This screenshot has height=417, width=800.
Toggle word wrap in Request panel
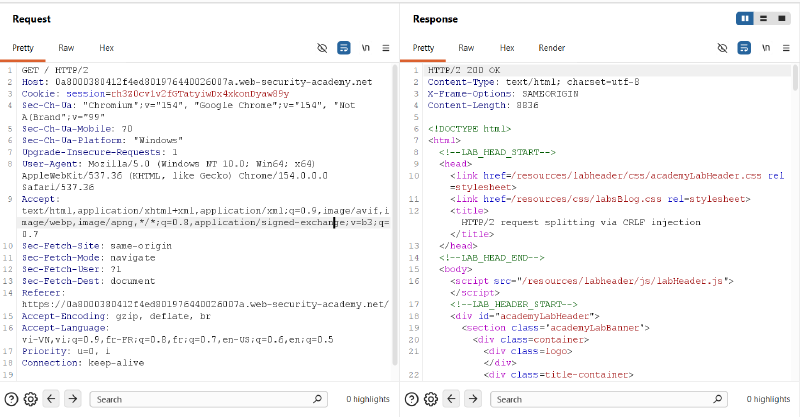(344, 48)
